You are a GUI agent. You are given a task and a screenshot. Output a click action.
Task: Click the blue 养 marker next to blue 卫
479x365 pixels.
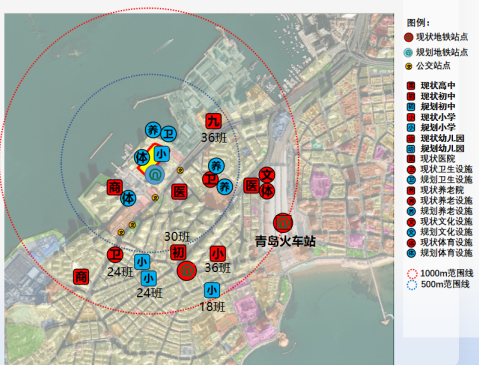pyautogui.click(x=153, y=130)
